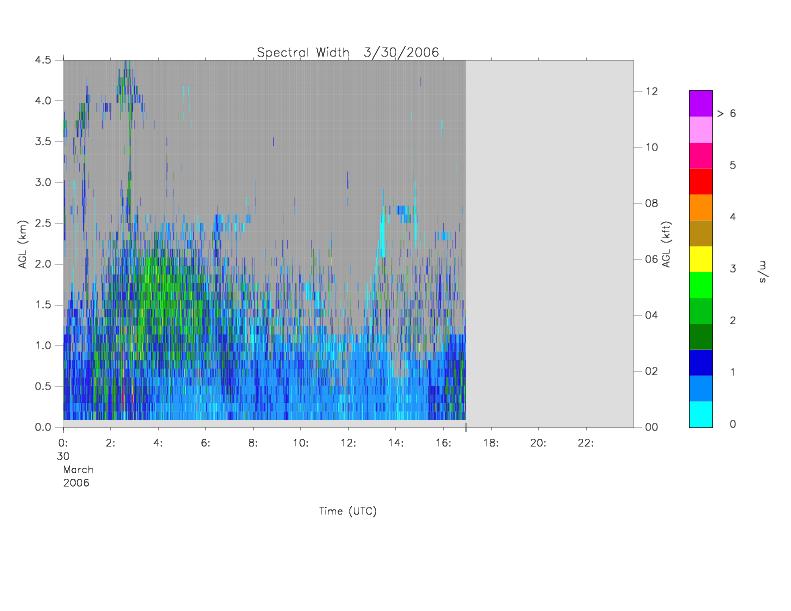Click the 'm/s' colorbar unit label
Viewport: 791px width, 611px height.
click(x=763, y=271)
